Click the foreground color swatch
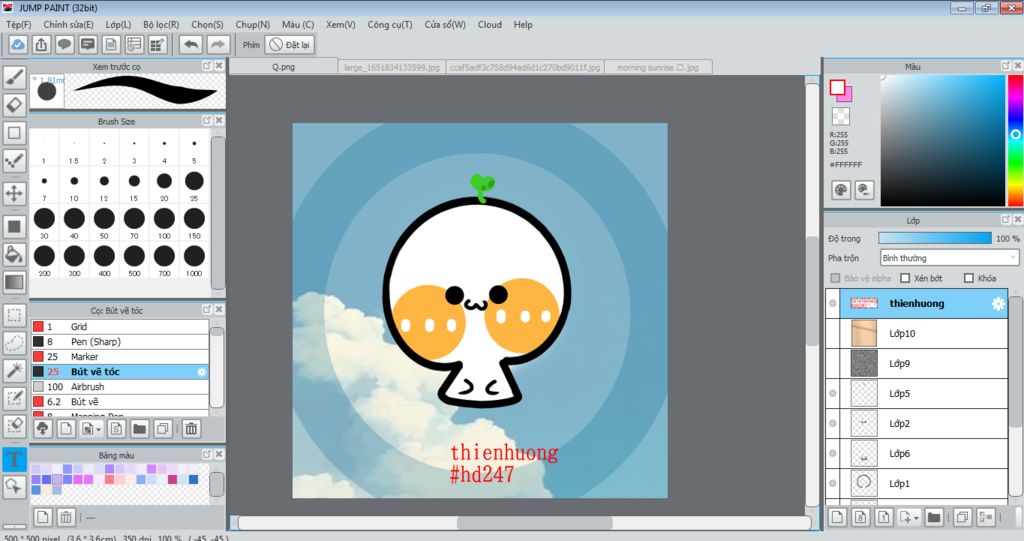Viewport: 1024px width, 541px height. pos(837,88)
